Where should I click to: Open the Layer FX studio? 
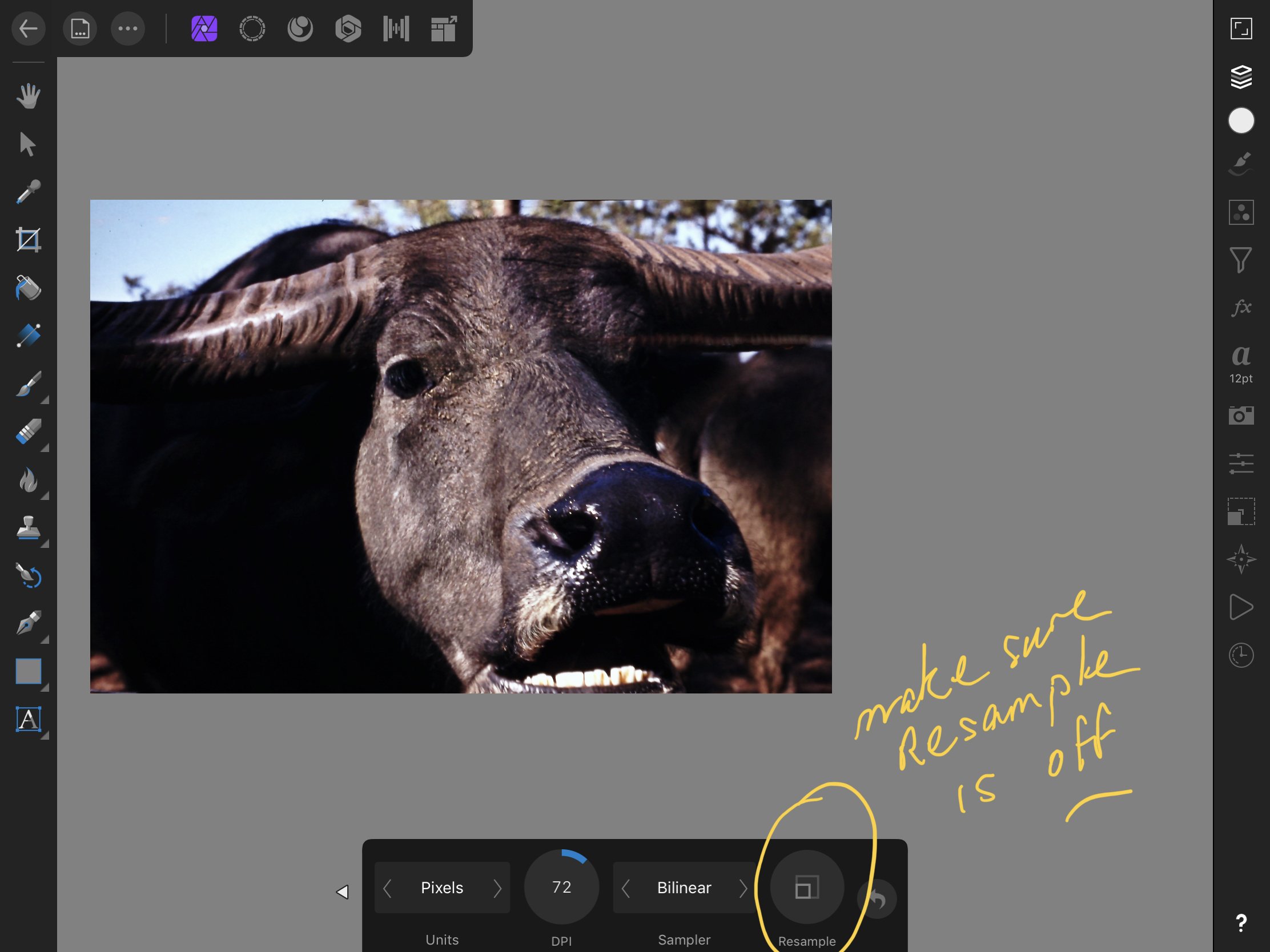pyautogui.click(x=1241, y=308)
